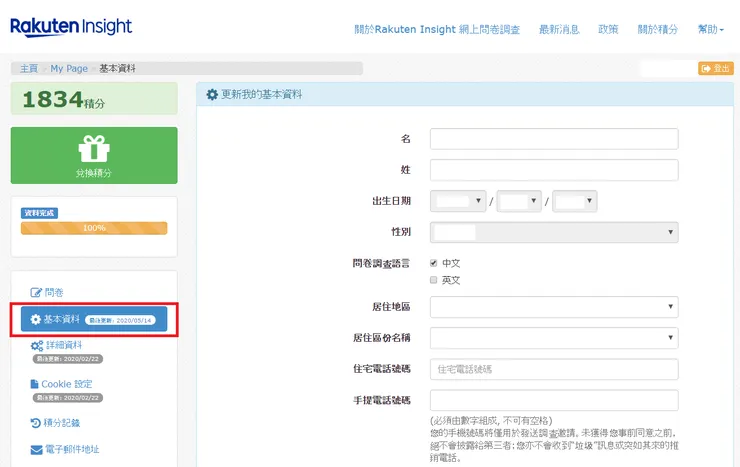The width and height of the screenshot is (740, 467).
Task: Go to My Page breadcrumb link
Action: 69,68
